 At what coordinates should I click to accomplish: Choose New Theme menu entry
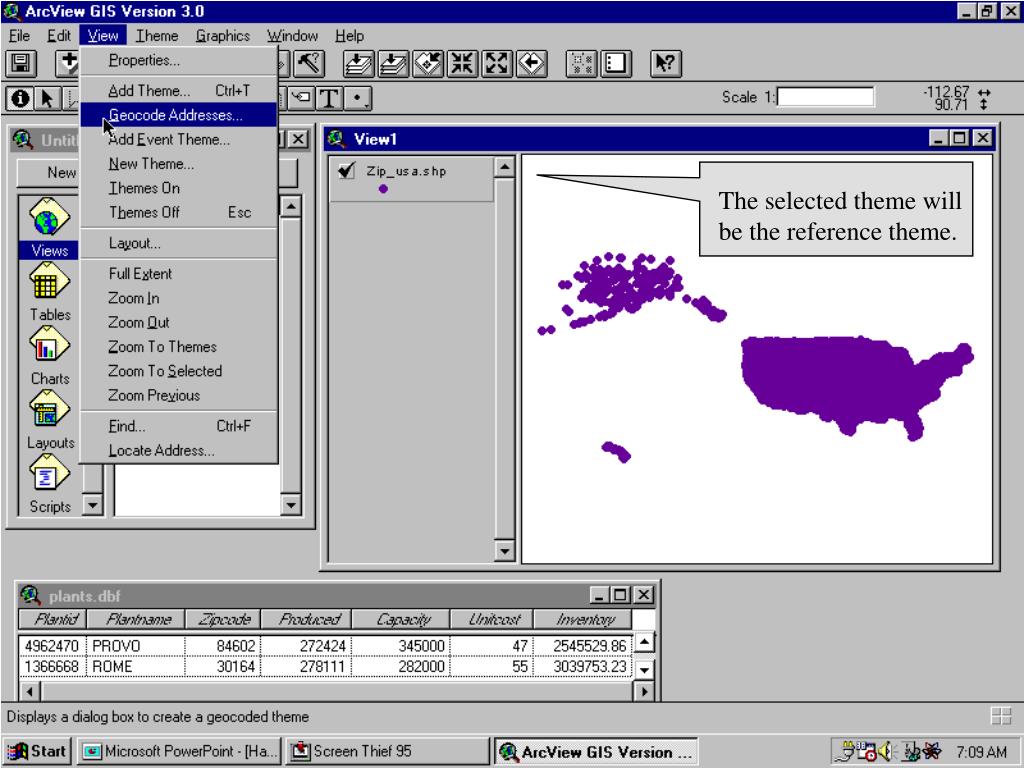click(x=178, y=163)
